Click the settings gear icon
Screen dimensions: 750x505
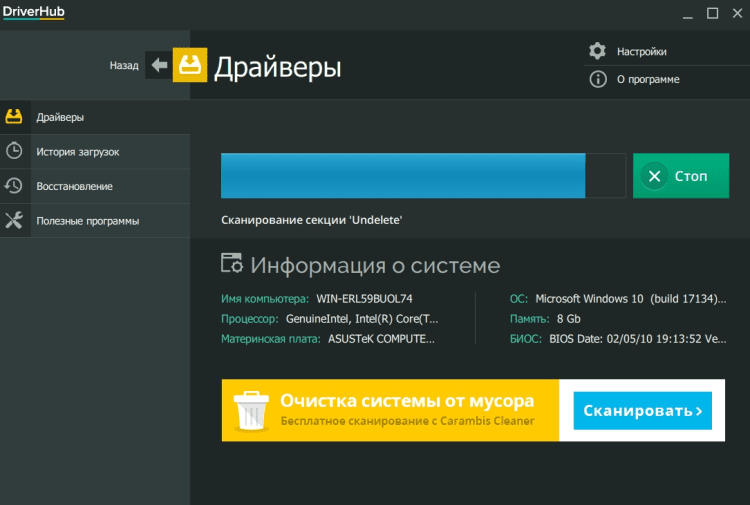[x=598, y=51]
